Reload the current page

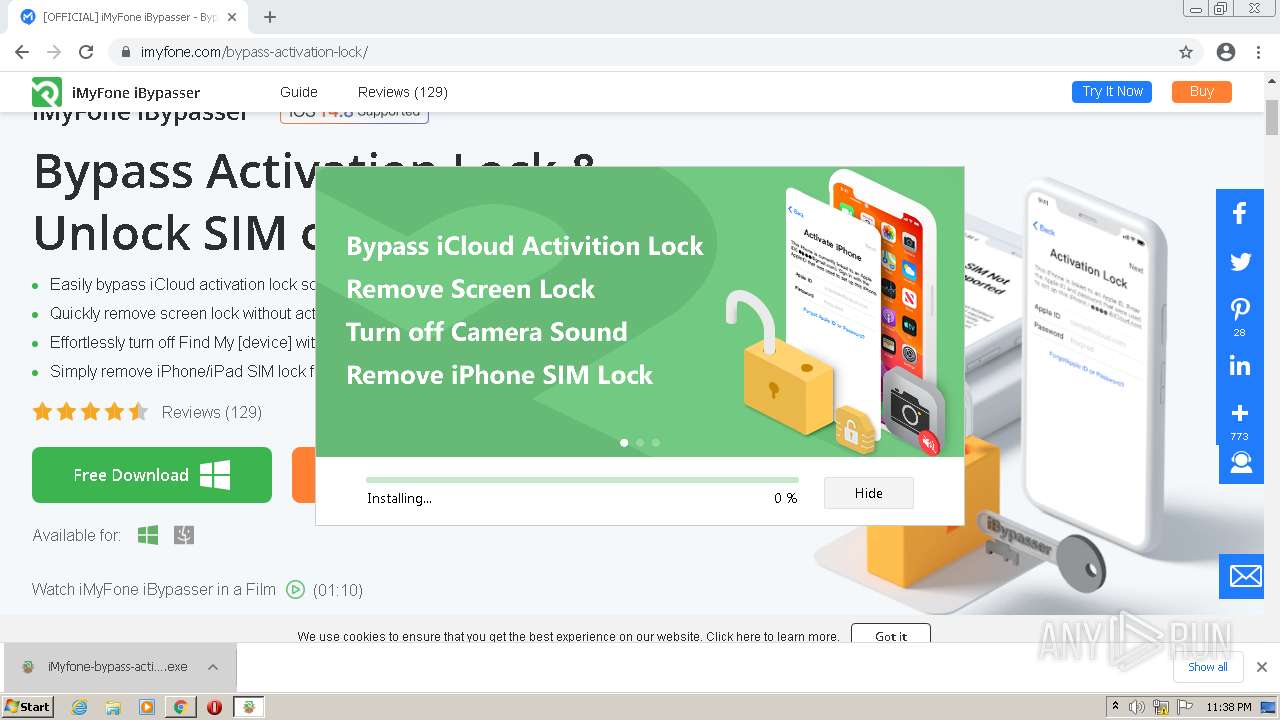coord(86,52)
